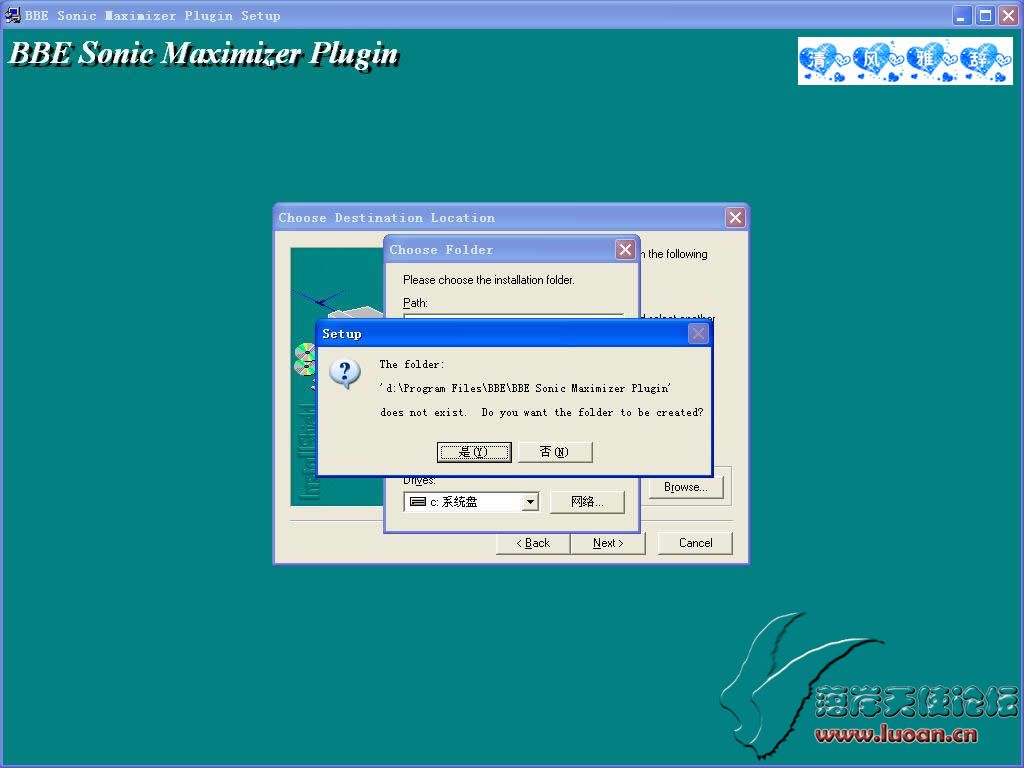This screenshot has height=768, width=1024.
Task: Minimize the BBE Setup main window
Action: pos(961,16)
